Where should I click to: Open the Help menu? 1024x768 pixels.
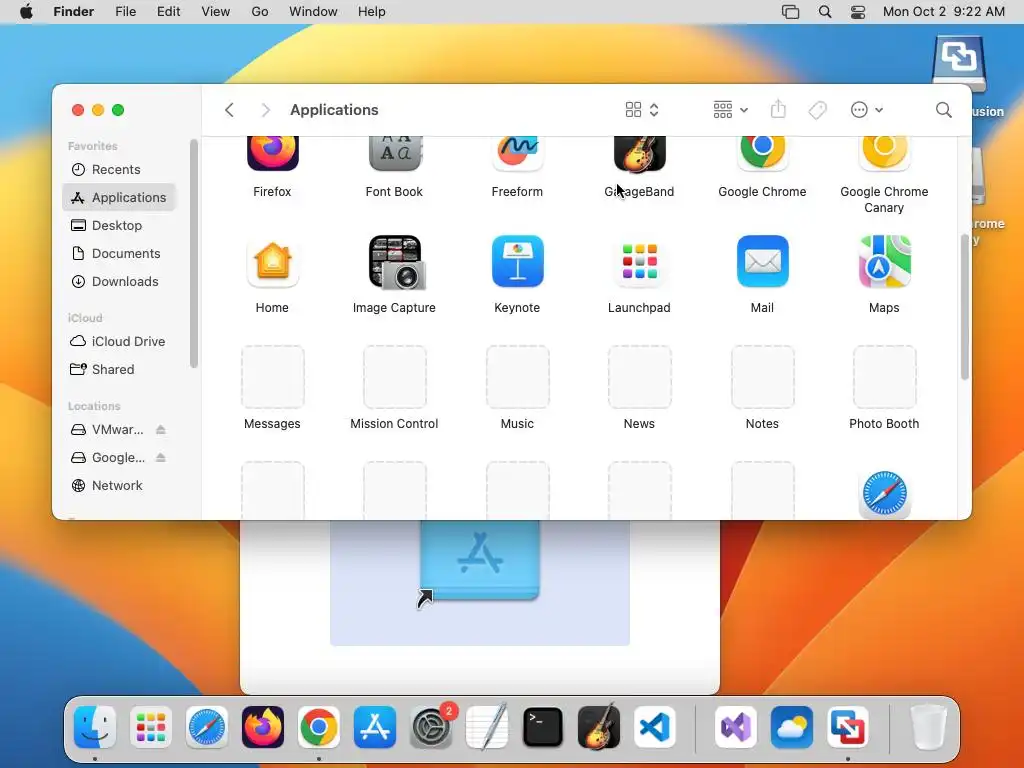(x=372, y=12)
